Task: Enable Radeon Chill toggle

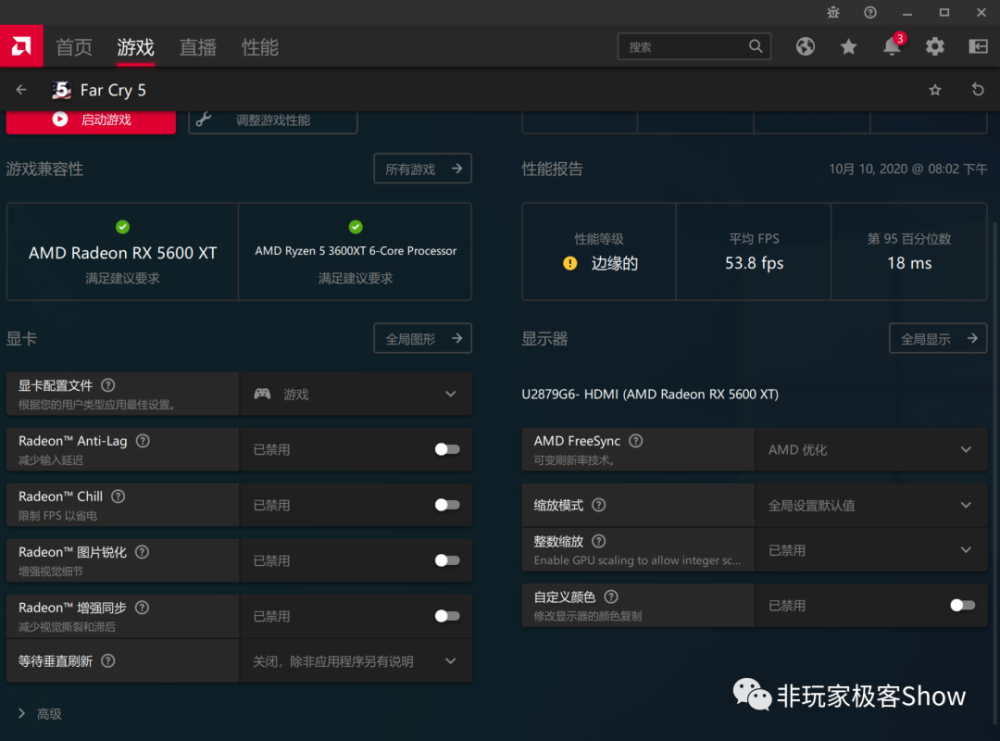Action: (447, 505)
